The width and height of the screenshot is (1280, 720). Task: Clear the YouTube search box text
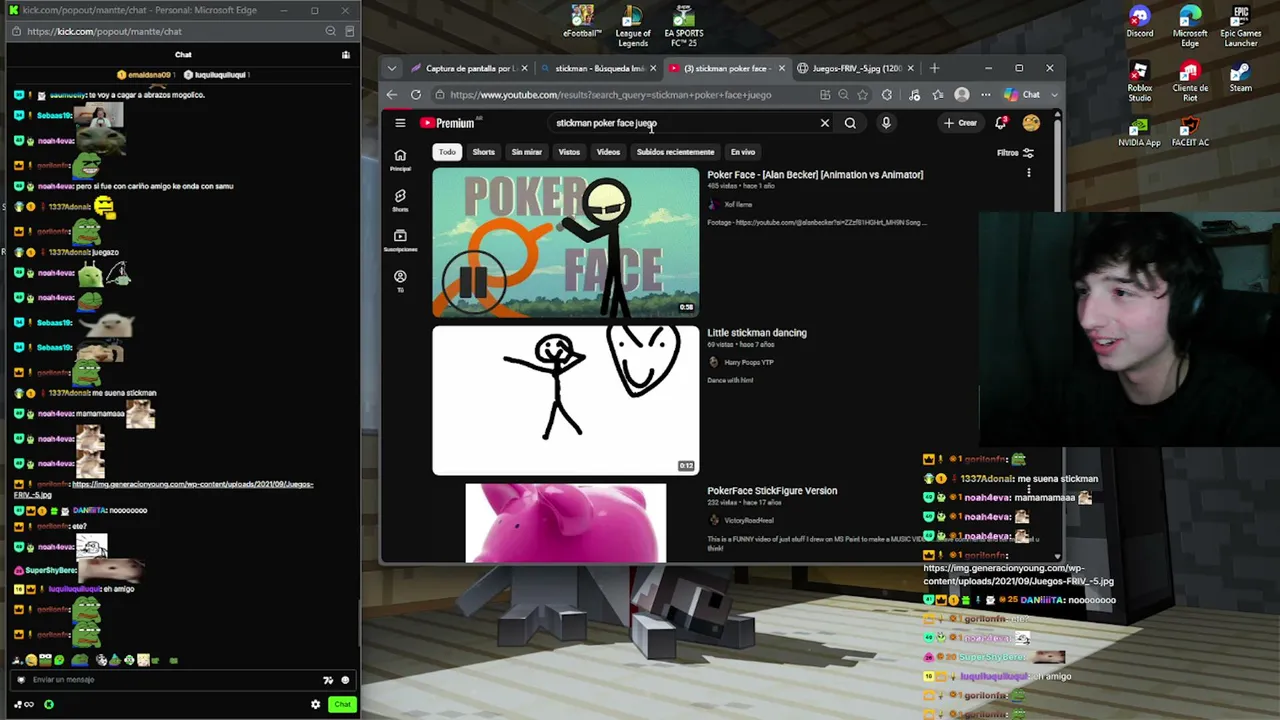point(825,123)
